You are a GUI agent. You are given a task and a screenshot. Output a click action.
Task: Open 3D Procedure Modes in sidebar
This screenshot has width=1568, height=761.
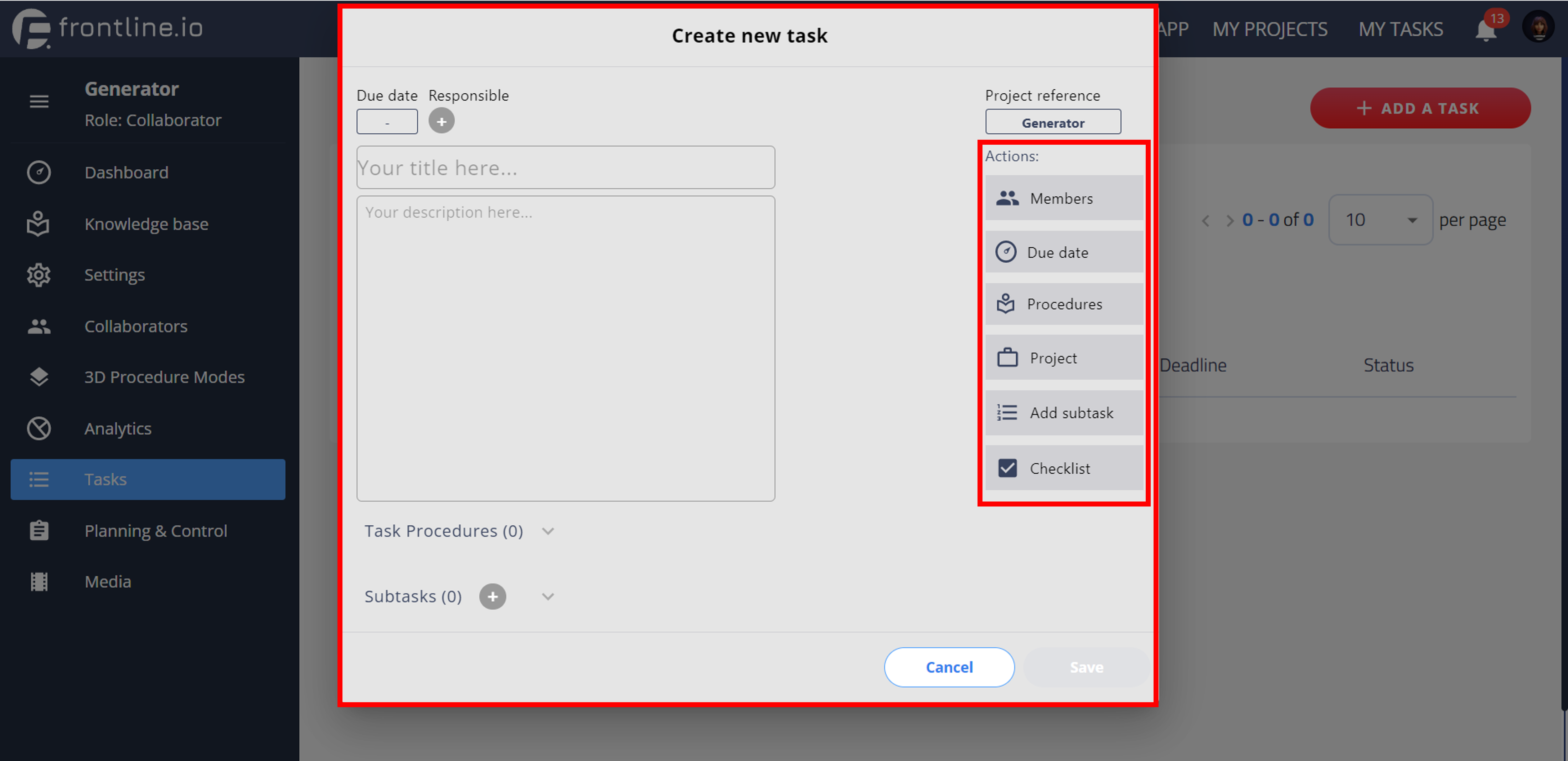164,377
